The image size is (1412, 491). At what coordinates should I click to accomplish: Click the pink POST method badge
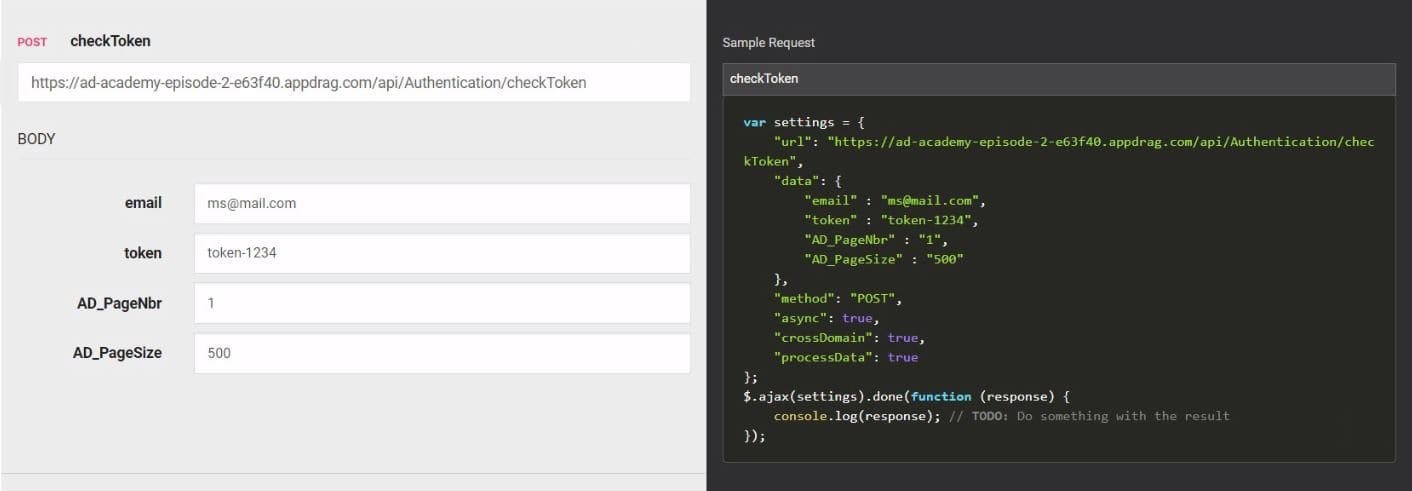[x=32, y=42]
